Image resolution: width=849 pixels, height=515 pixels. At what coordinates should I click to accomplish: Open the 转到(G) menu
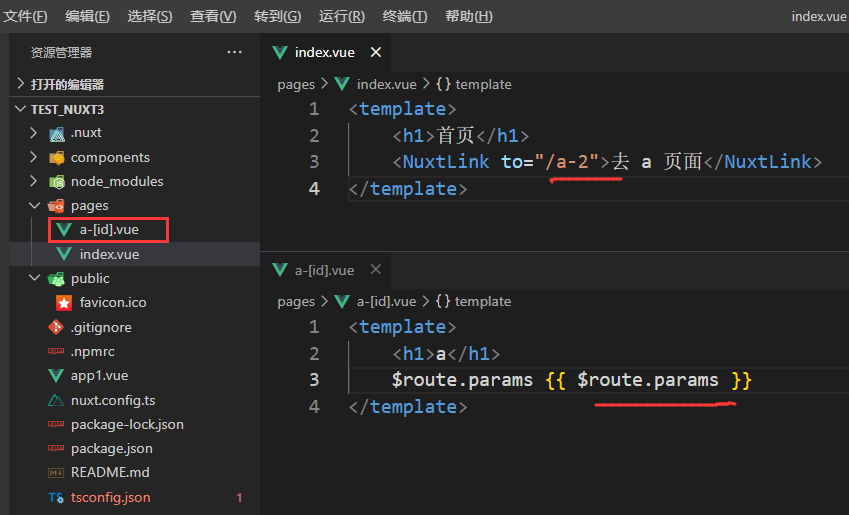277,16
